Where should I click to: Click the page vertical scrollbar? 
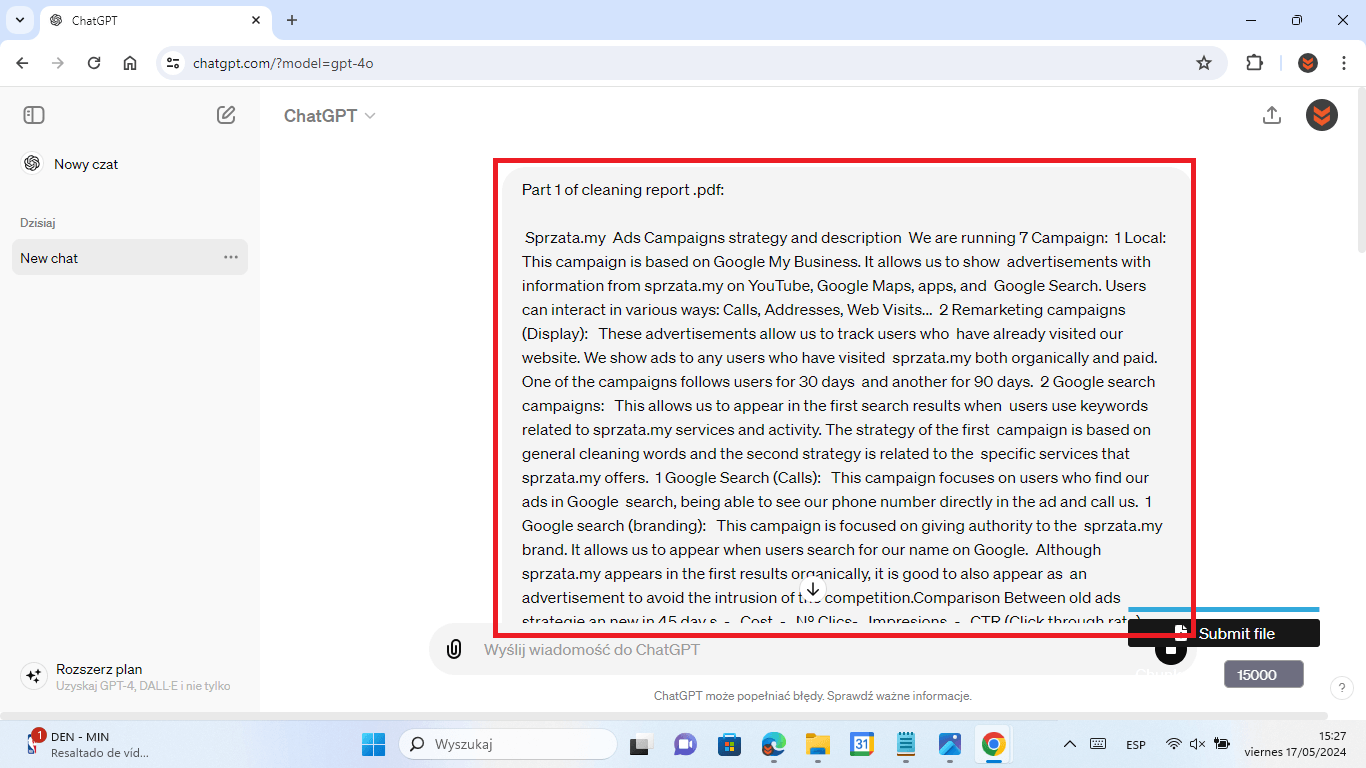point(1360,170)
